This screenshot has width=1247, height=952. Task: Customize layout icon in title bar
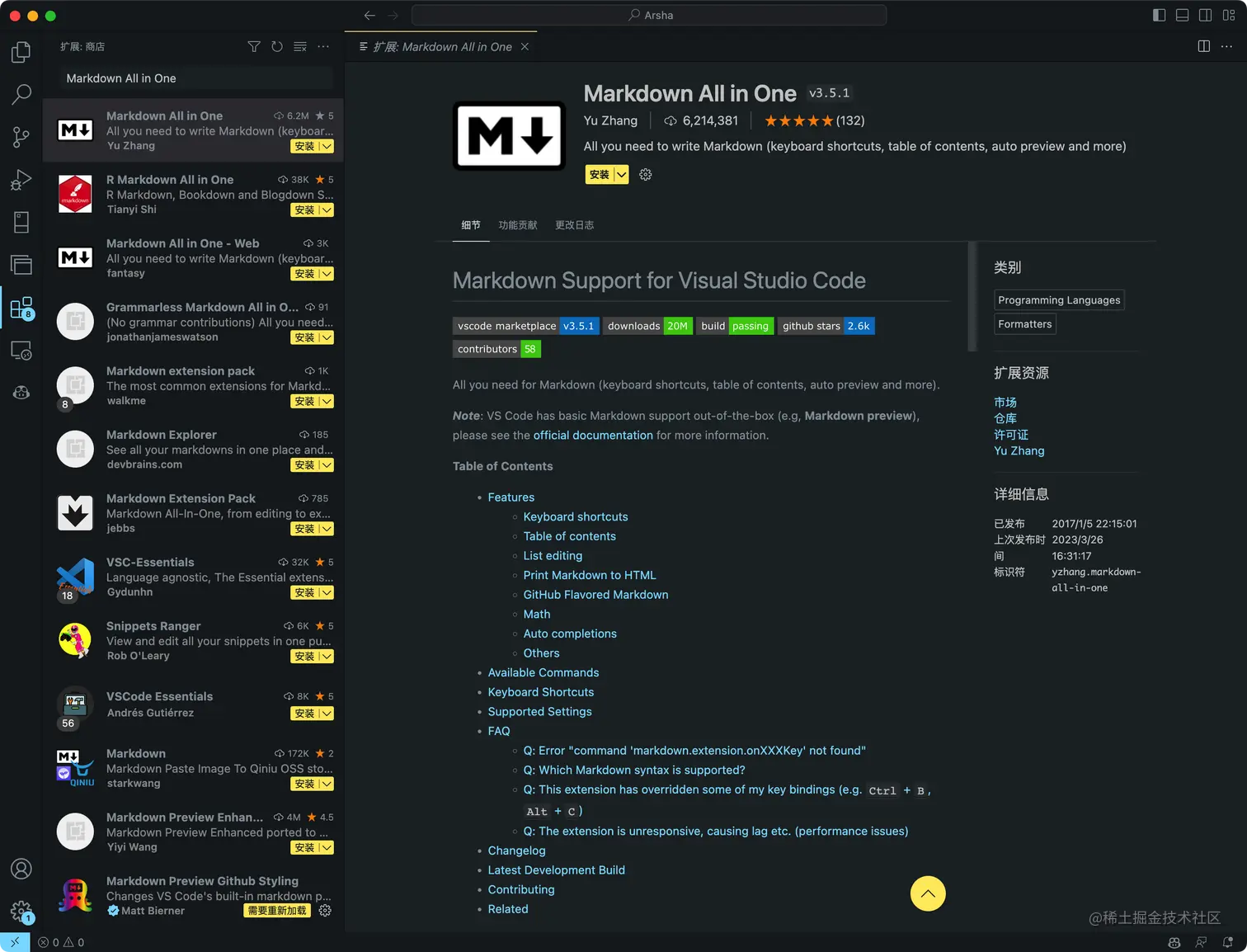click(x=1228, y=15)
